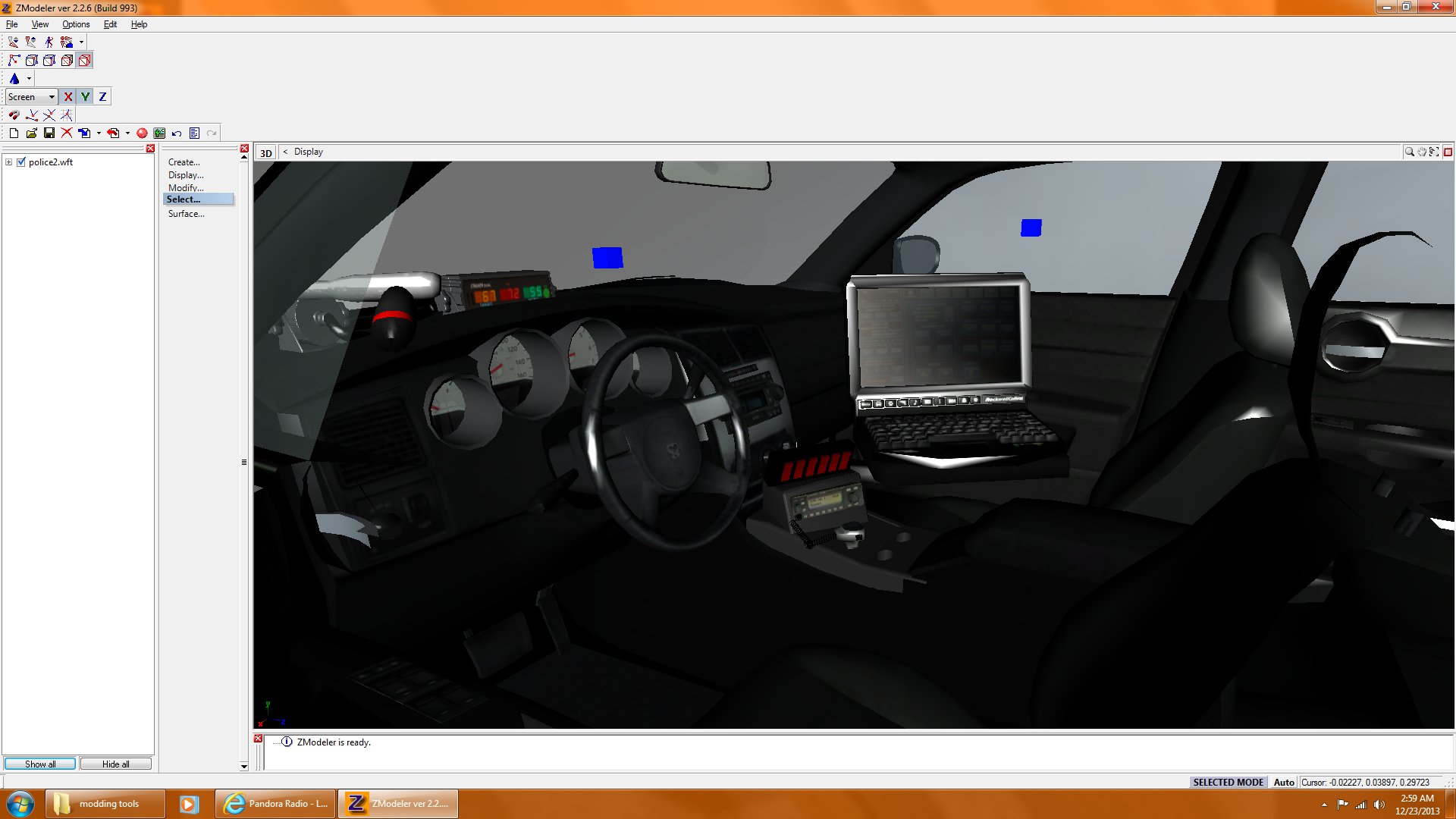This screenshot has height=819, width=1456.
Task: Click the magnet snapping icon
Action: click(14, 115)
